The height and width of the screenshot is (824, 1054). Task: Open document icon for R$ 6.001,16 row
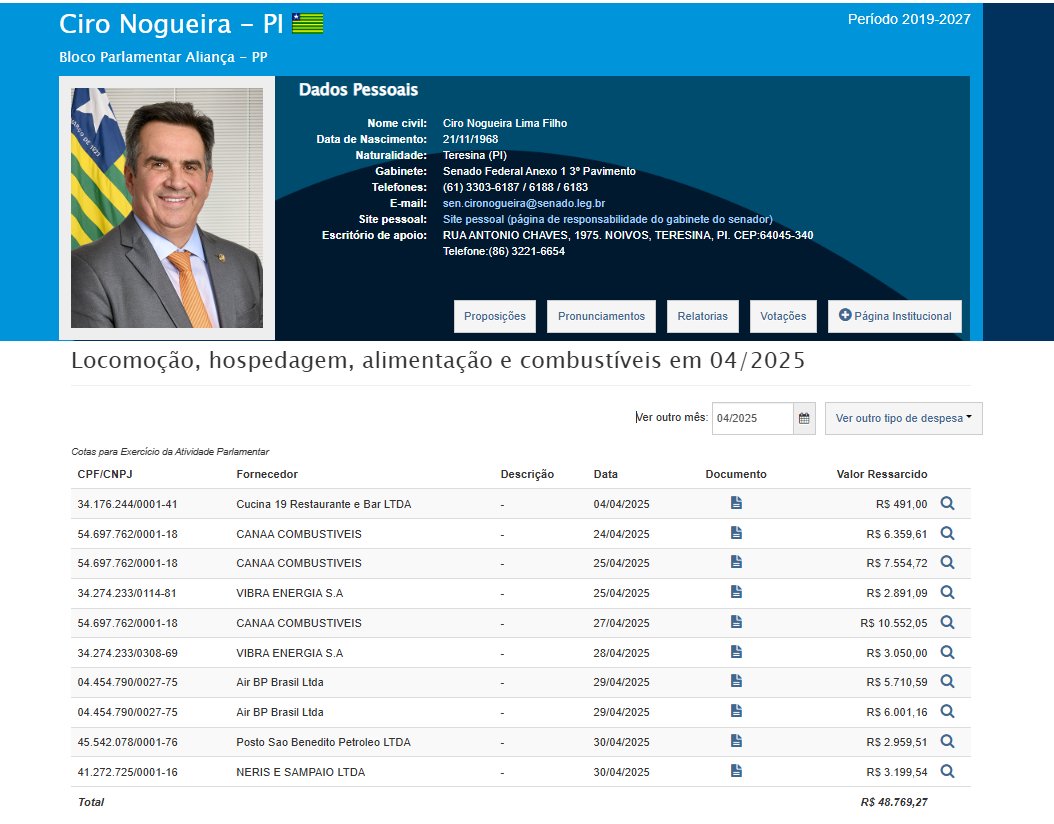pyautogui.click(x=736, y=711)
